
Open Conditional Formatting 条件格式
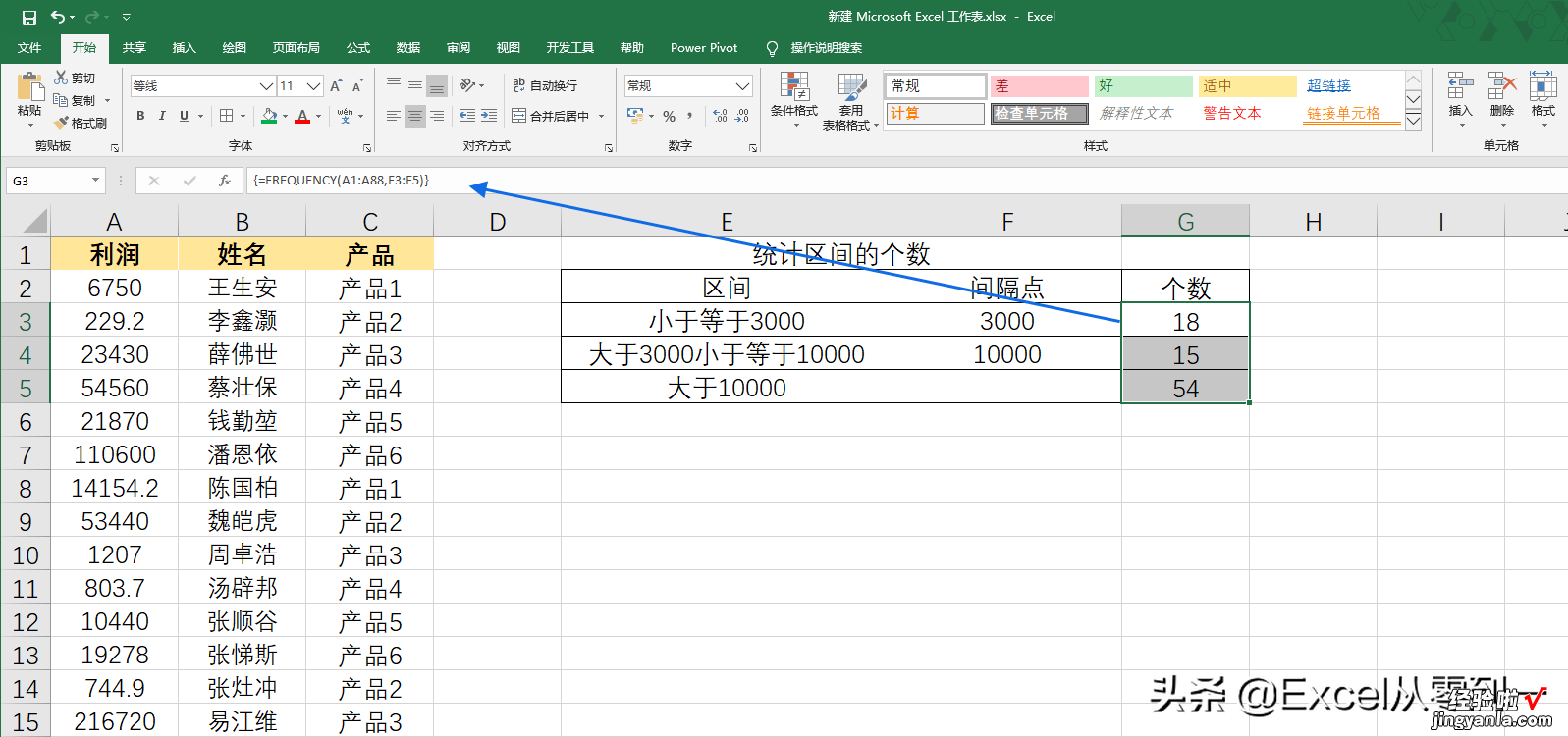[794, 100]
